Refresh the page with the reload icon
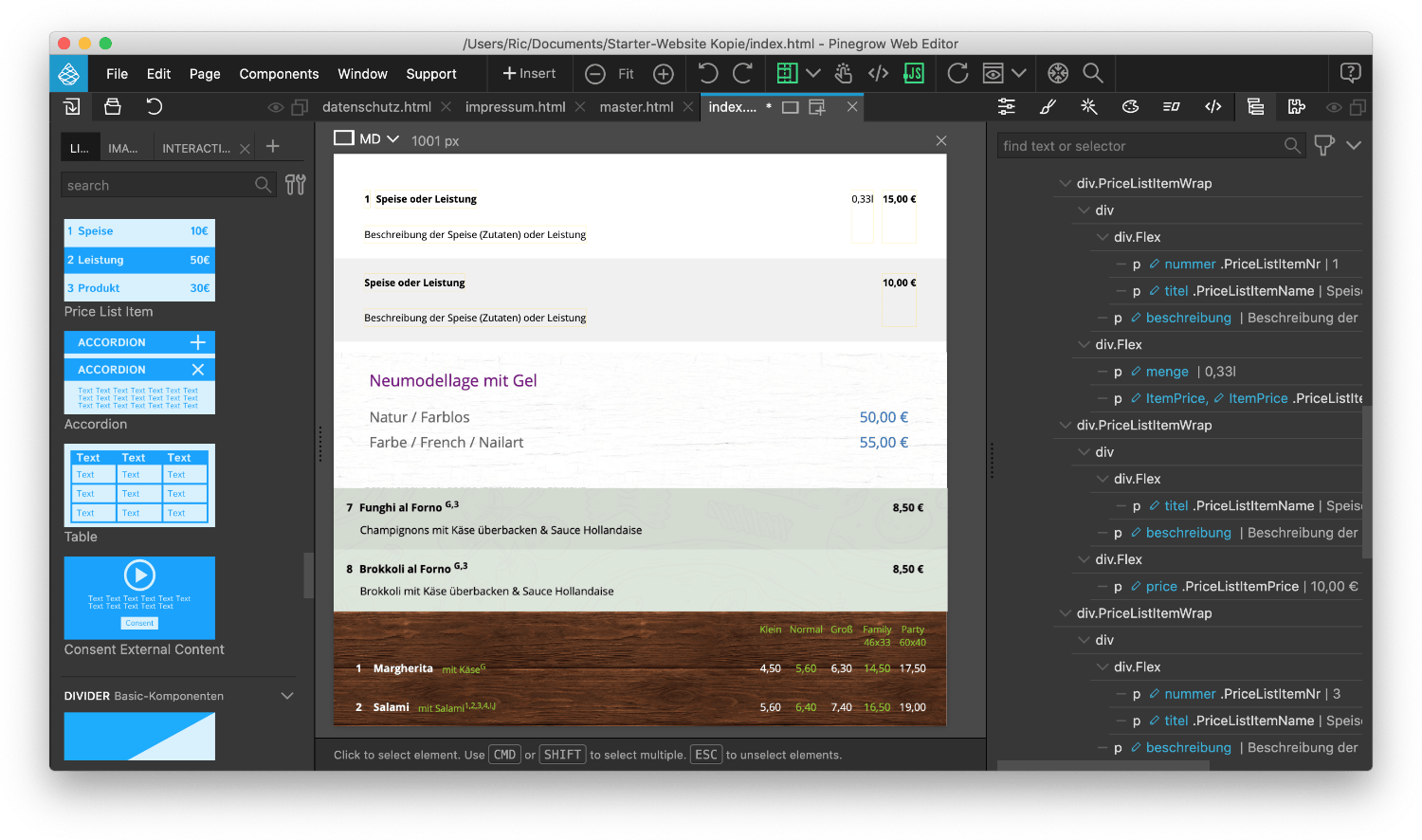This screenshot has height=840, width=1422. click(x=957, y=73)
